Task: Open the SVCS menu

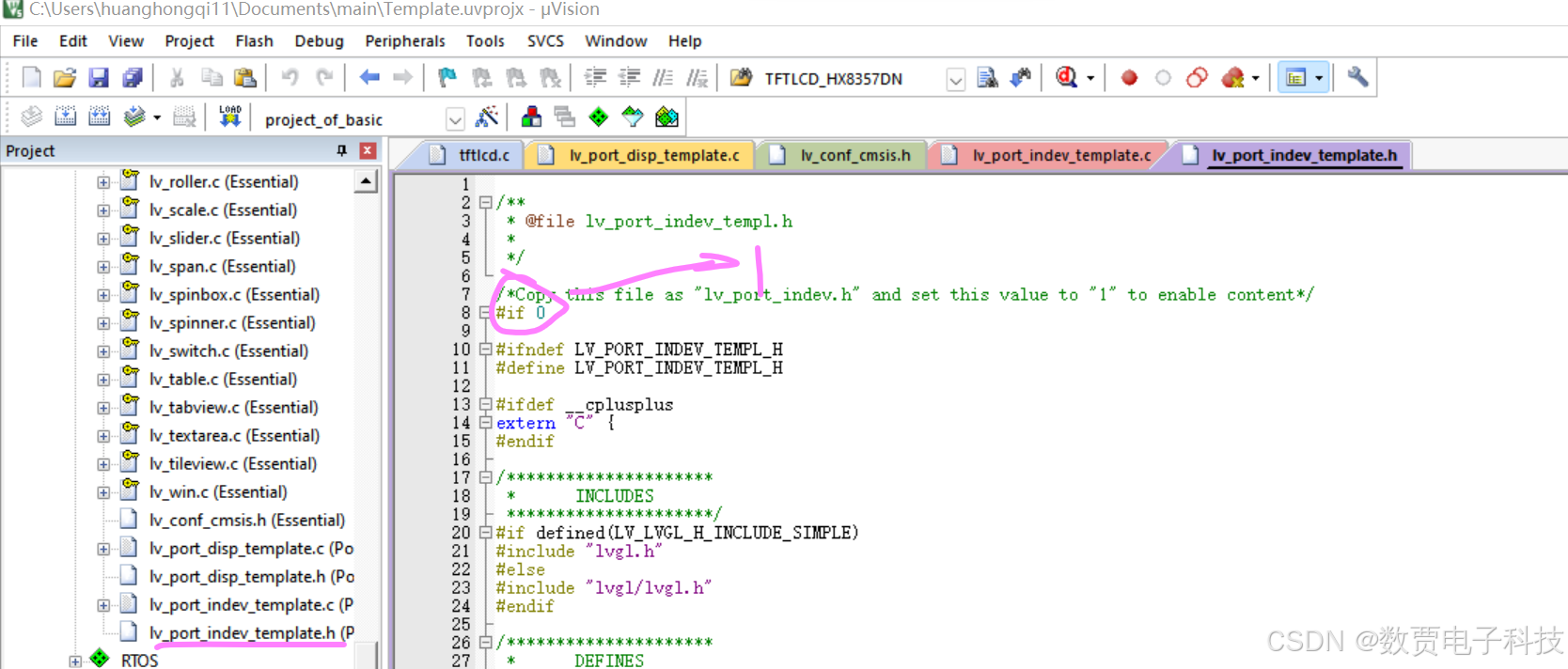Action: point(545,41)
